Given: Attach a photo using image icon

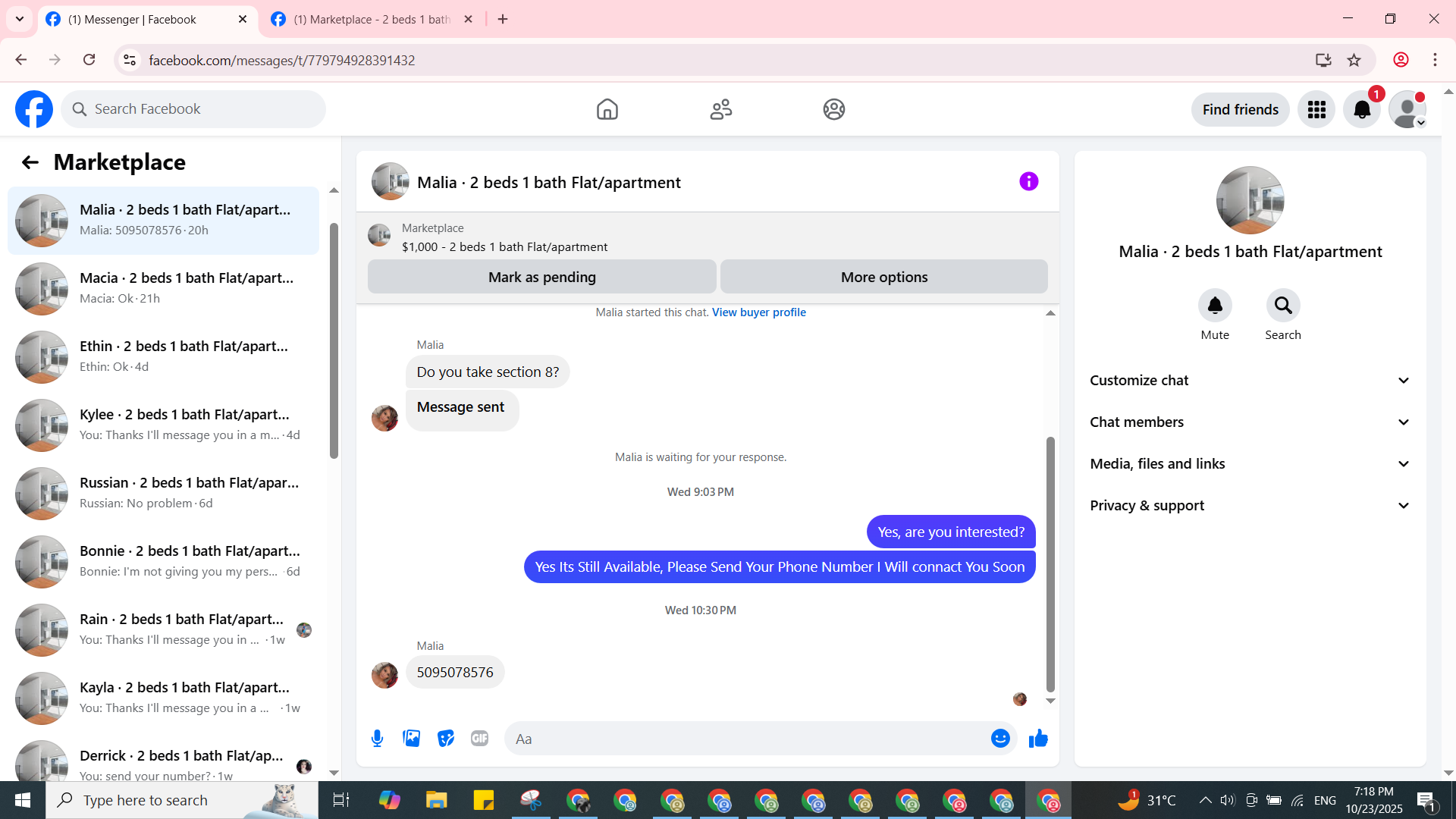Looking at the screenshot, I should (x=411, y=739).
